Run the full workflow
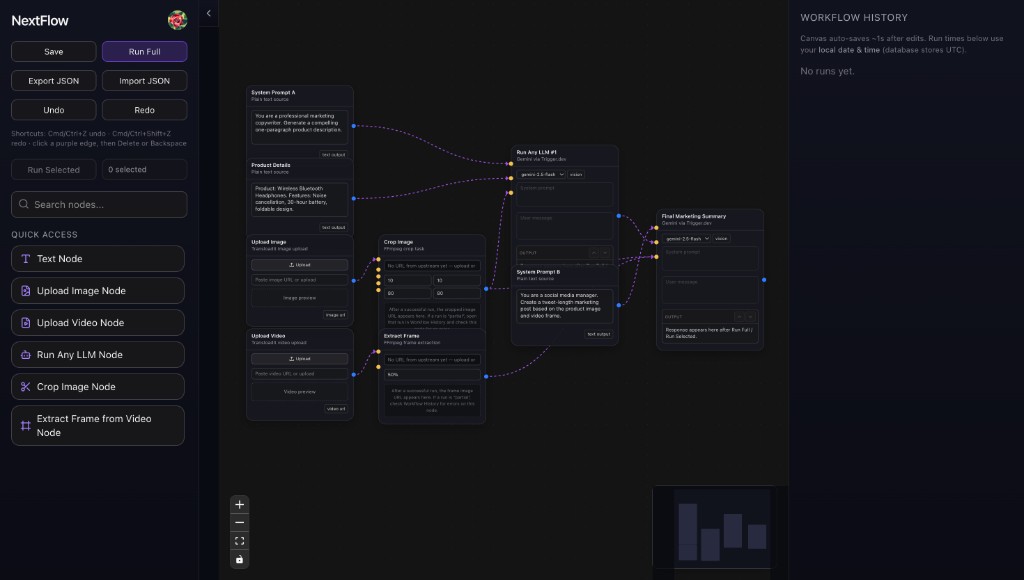1024x580 pixels. 144,52
